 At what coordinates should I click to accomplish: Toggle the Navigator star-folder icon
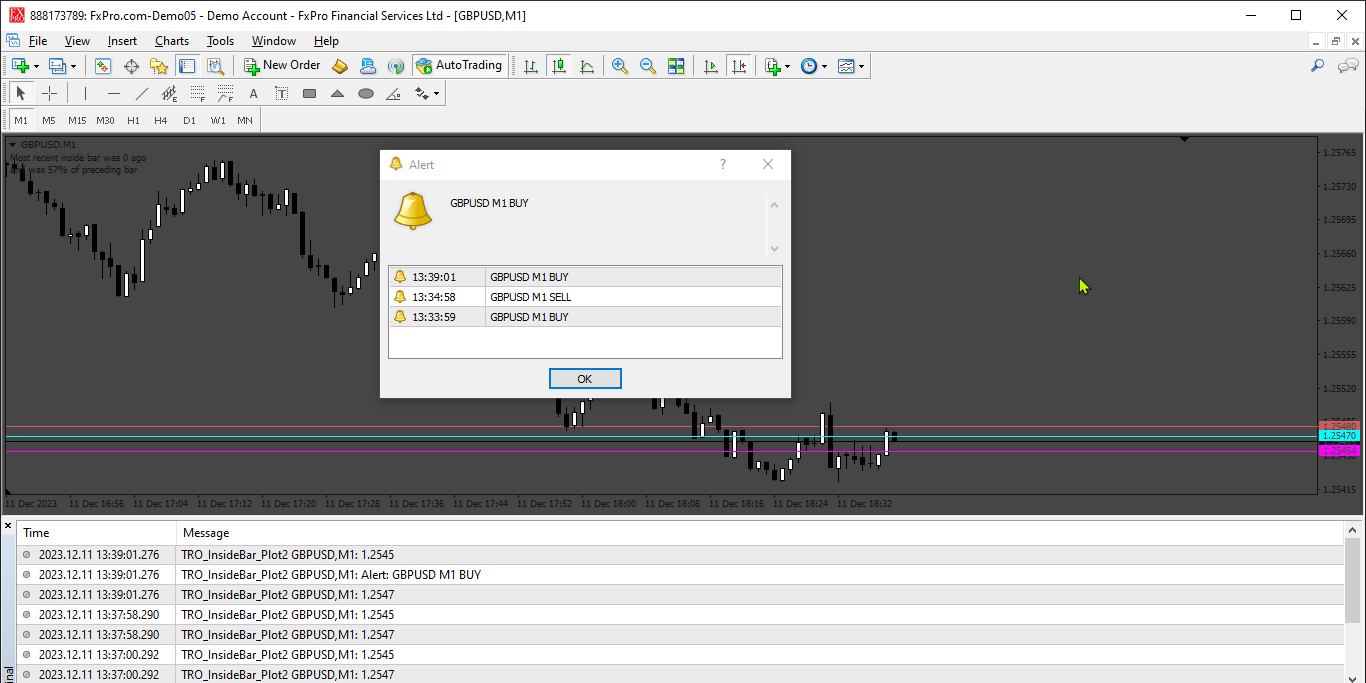[159, 66]
